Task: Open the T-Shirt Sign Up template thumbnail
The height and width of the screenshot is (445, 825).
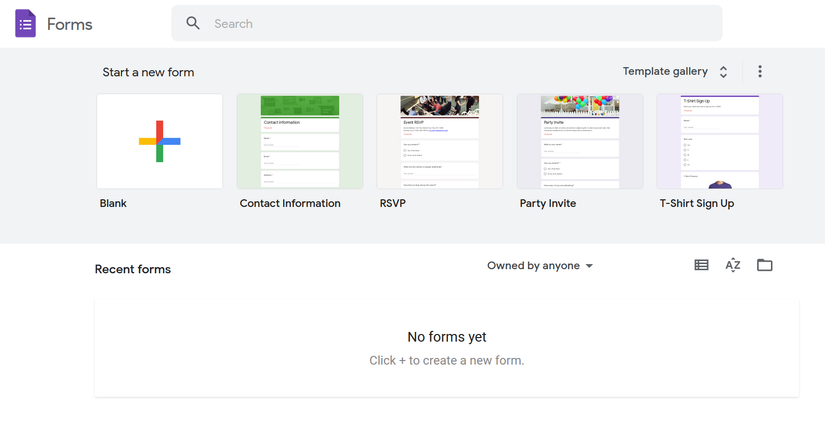Action: [720, 141]
